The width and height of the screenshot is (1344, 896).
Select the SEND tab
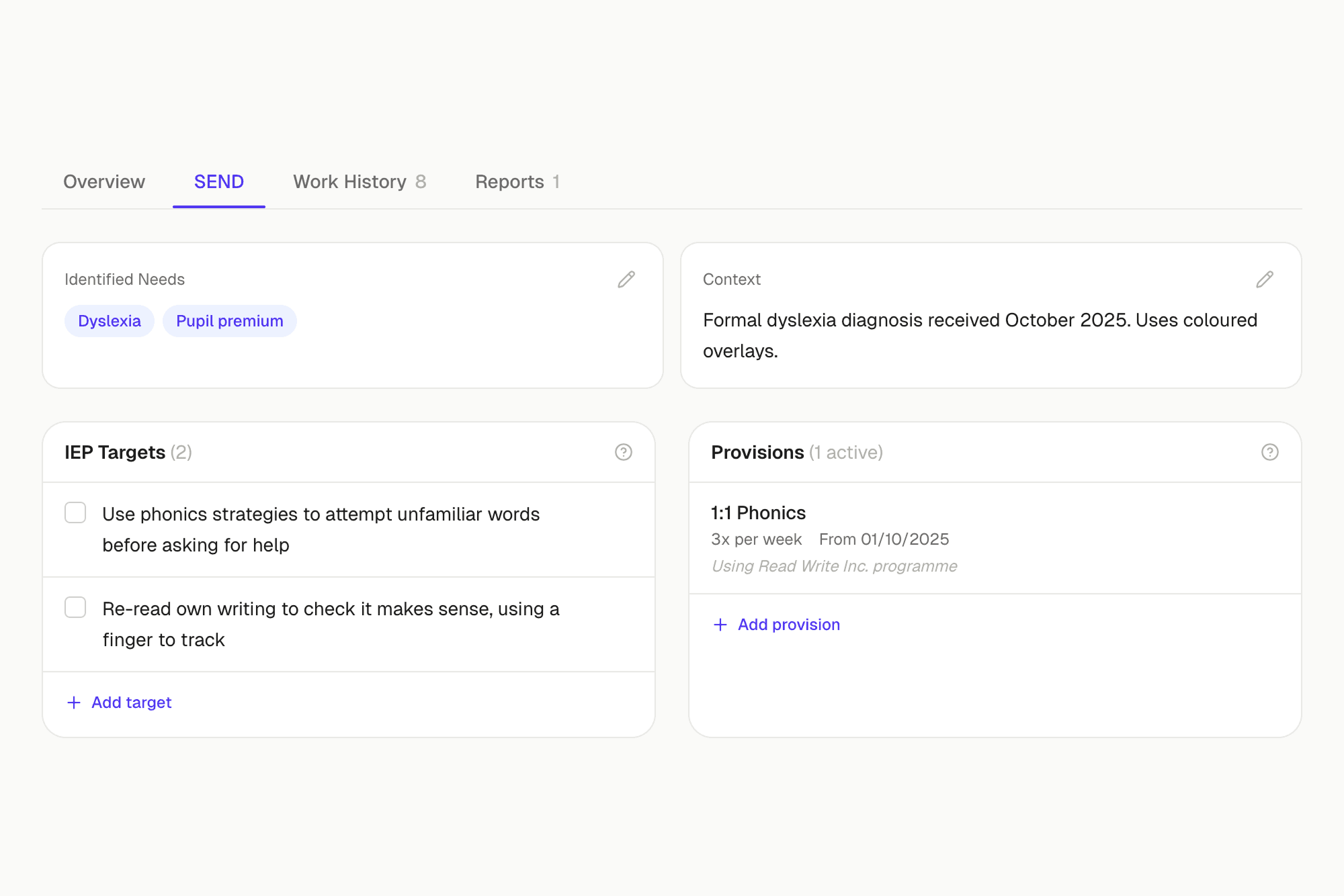218,181
